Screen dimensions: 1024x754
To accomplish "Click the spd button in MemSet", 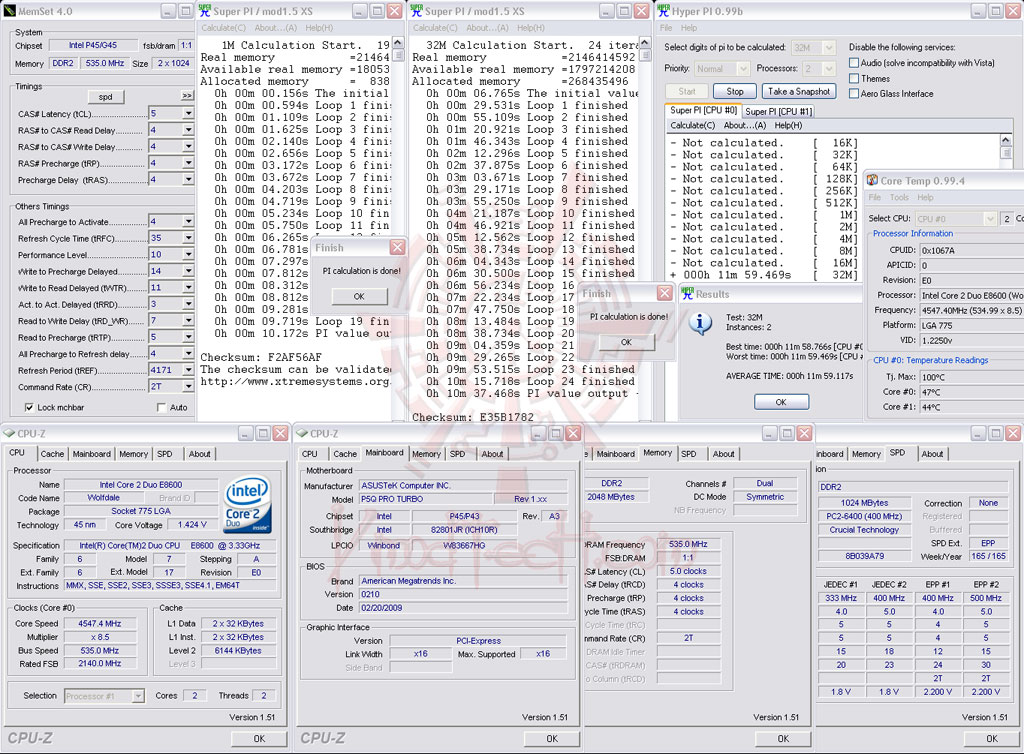I will tap(105, 96).
